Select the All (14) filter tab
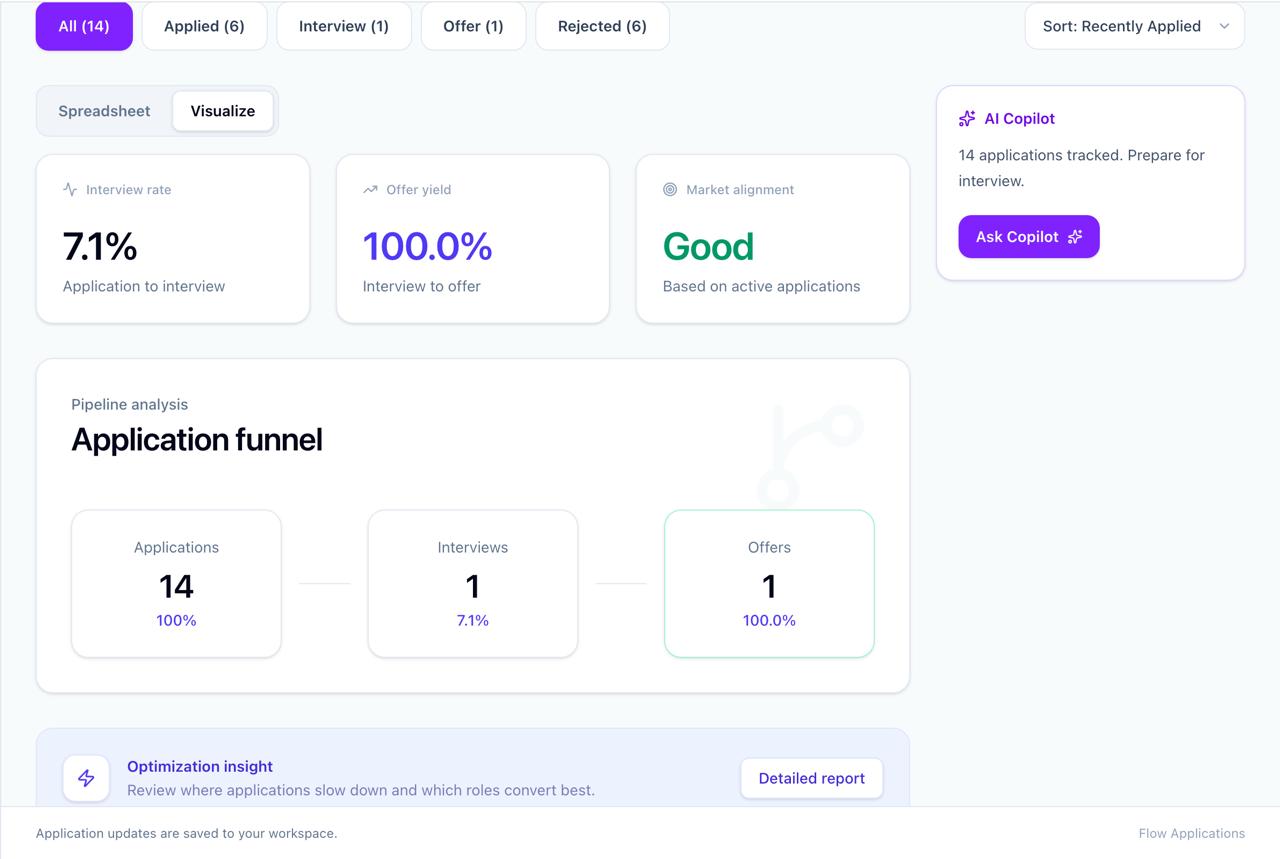The image size is (1280, 859). 84,26
